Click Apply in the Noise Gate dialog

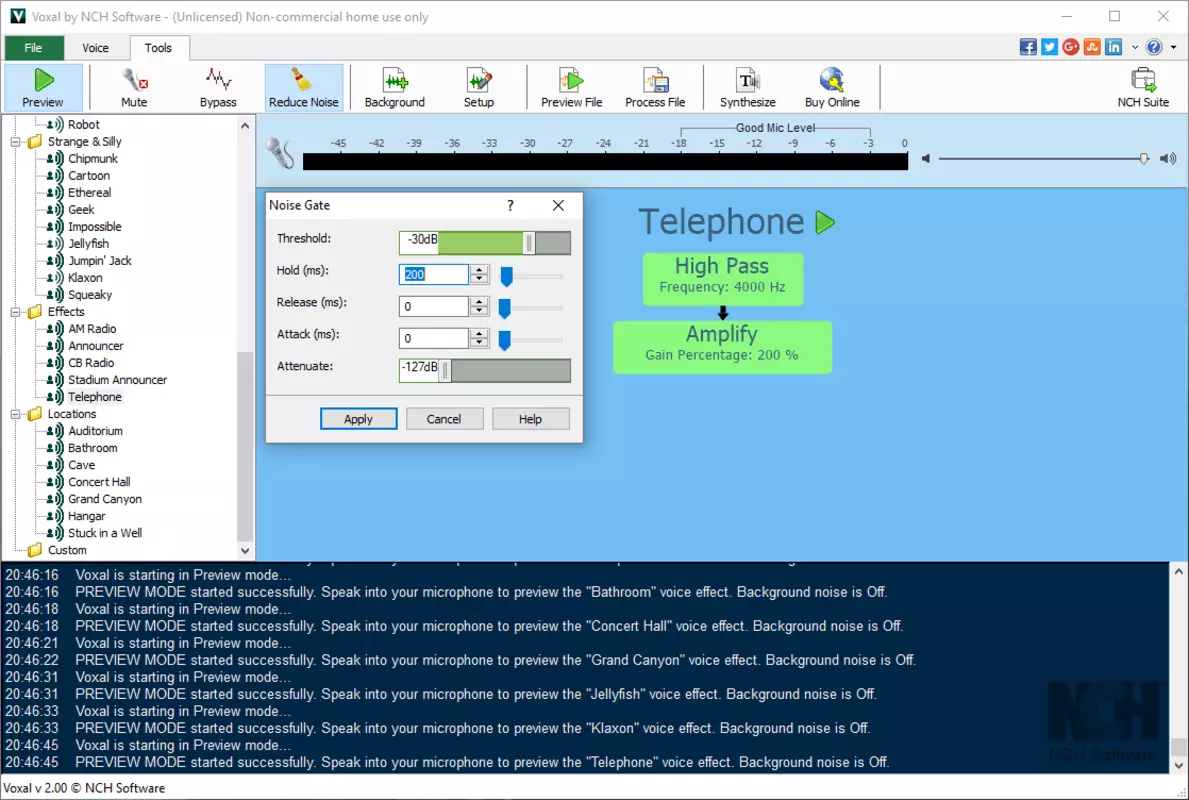pyautogui.click(x=359, y=419)
